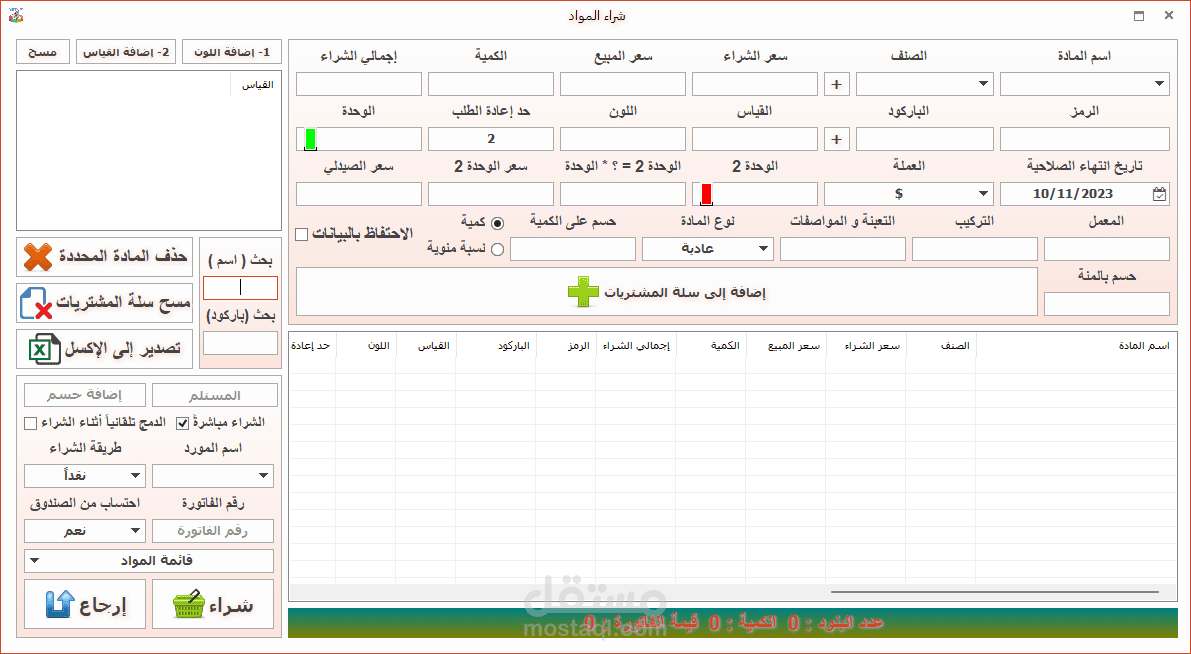Close the شراء المواد window
This screenshot has height=654, width=1191.
click(1169, 15)
